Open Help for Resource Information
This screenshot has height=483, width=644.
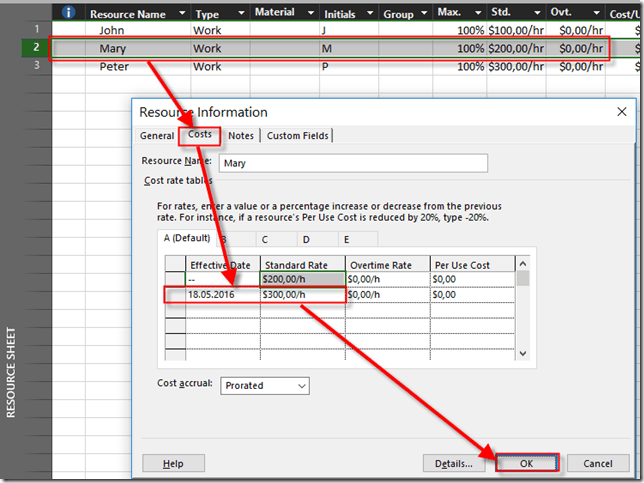173,463
